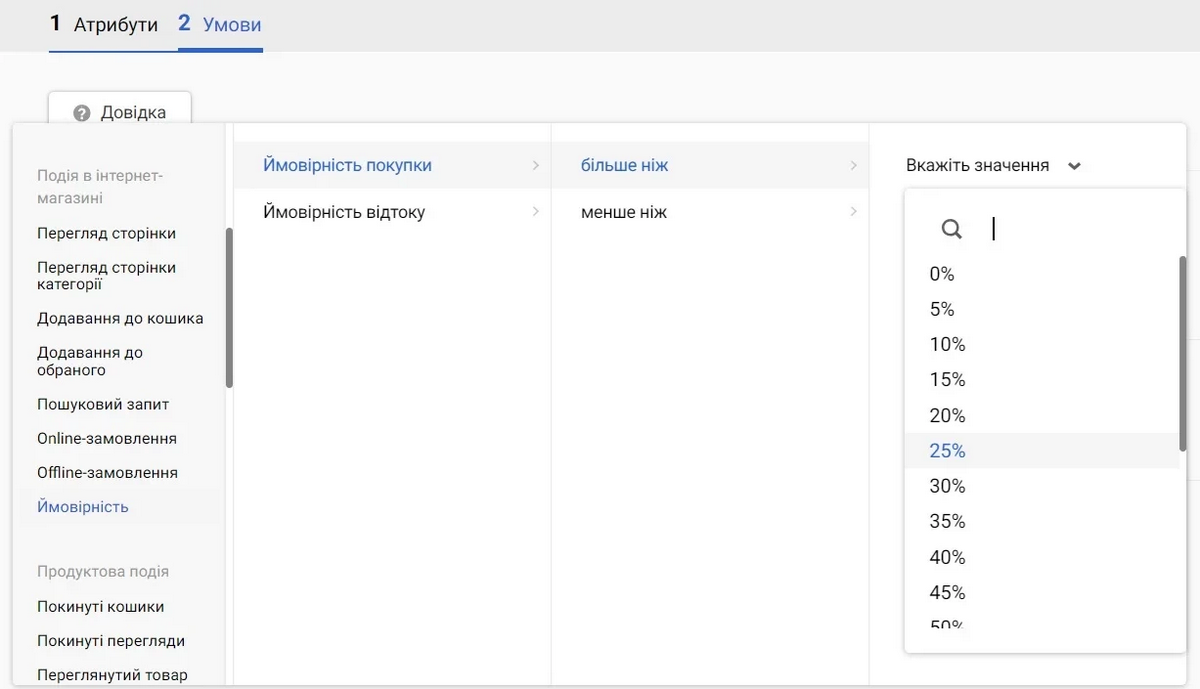
Task: Click the question mark icon on Довідка
Action: click(82, 113)
